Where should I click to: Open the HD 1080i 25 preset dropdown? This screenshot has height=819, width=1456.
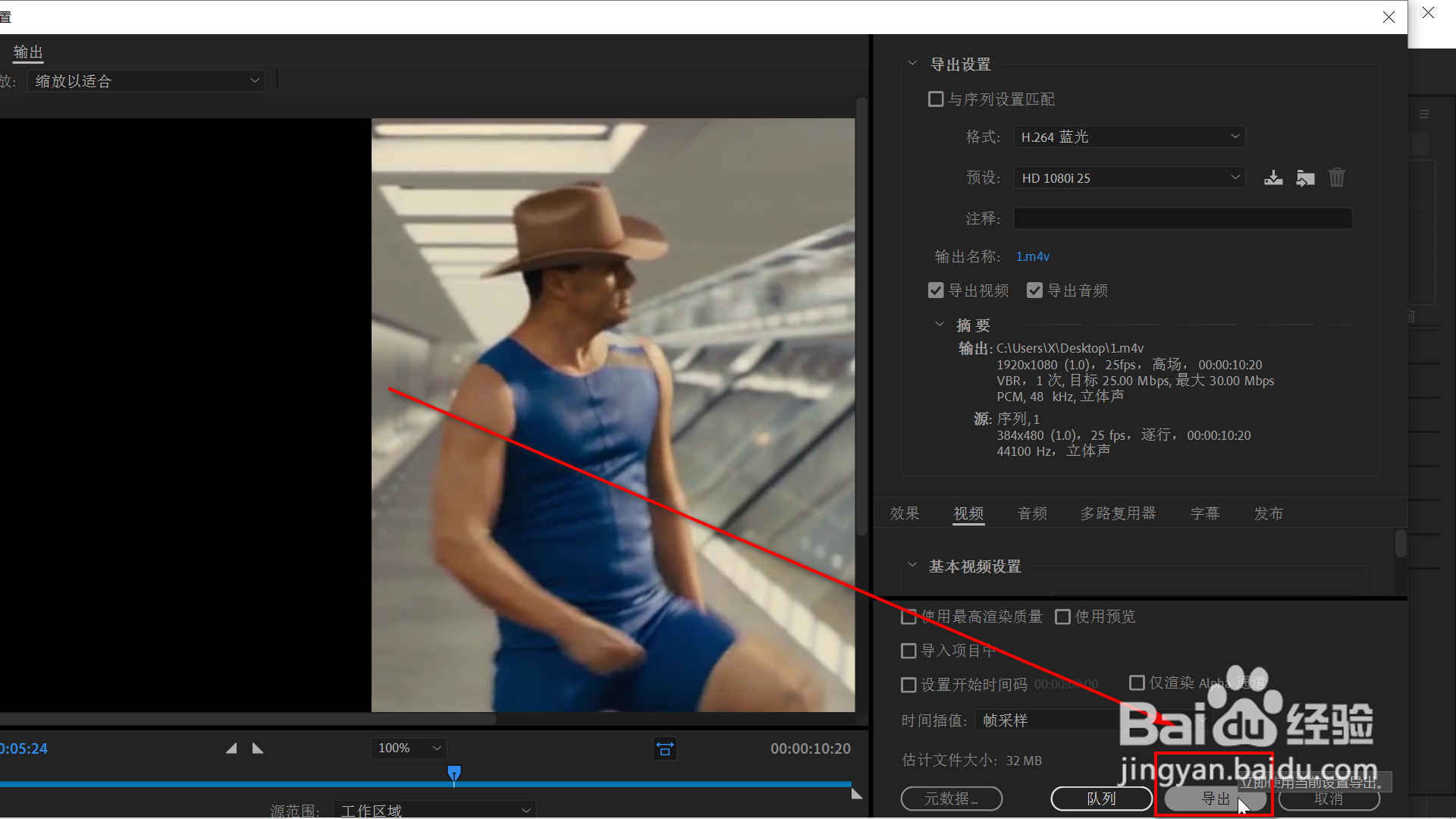[x=1129, y=178]
